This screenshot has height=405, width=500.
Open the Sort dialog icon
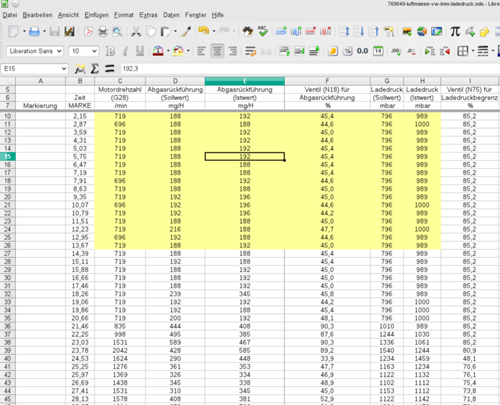pos(344,32)
